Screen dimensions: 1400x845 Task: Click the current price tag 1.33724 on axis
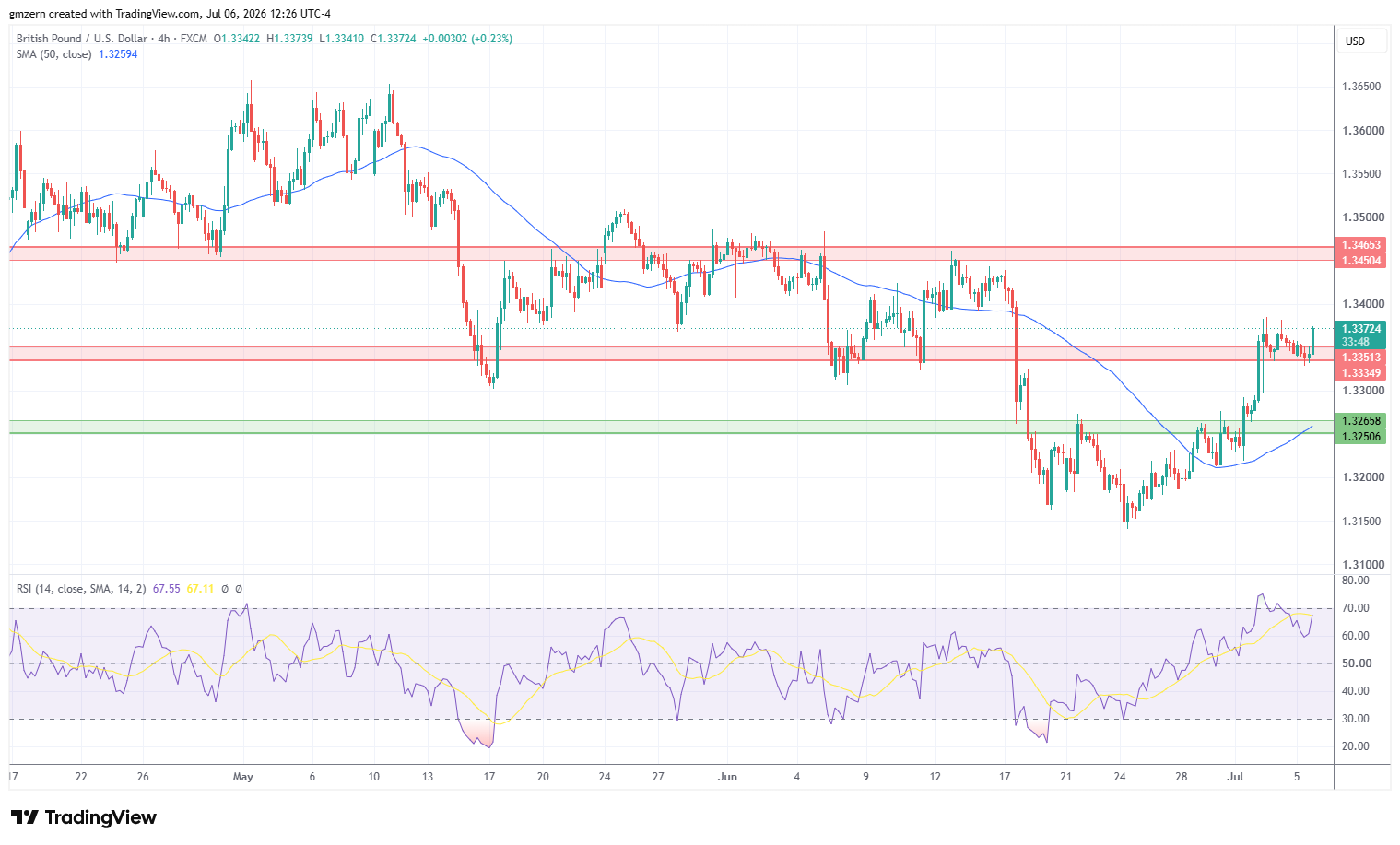1361,329
